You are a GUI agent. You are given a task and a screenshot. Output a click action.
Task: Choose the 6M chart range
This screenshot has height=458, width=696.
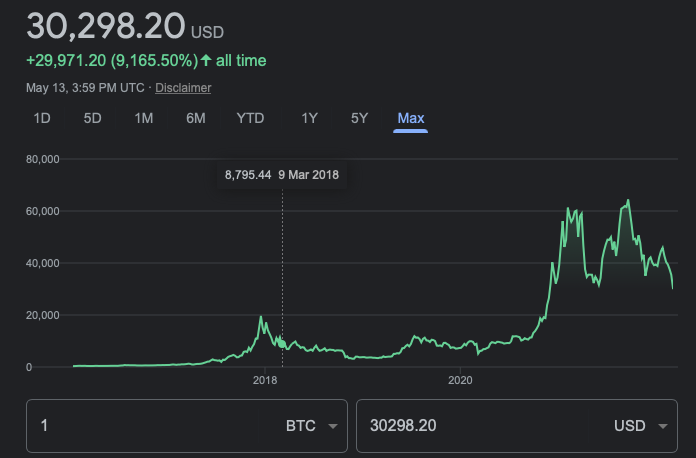(x=196, y=118)
